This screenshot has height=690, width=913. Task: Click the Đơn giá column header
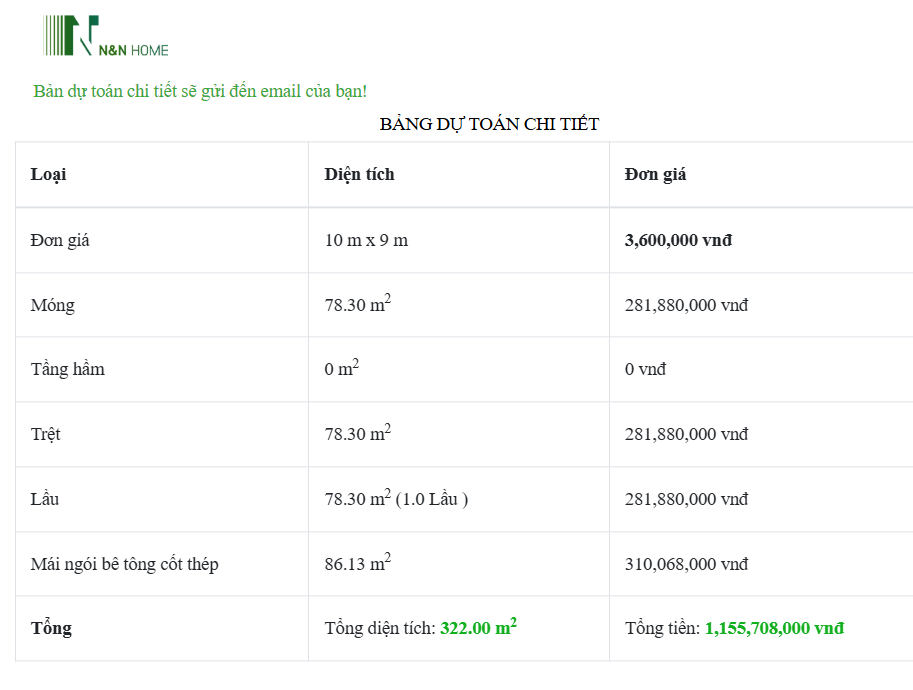(x=655, y=174)
